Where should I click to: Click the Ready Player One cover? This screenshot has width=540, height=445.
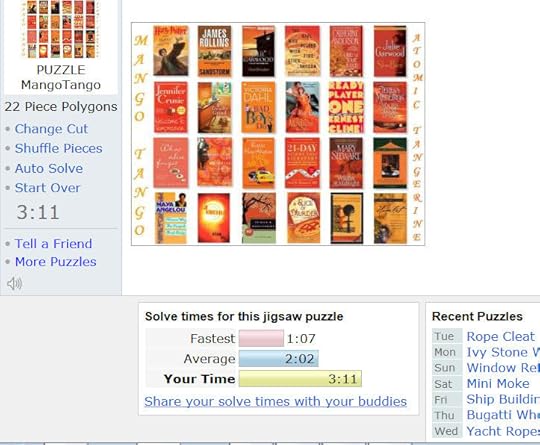coord(346,107)
